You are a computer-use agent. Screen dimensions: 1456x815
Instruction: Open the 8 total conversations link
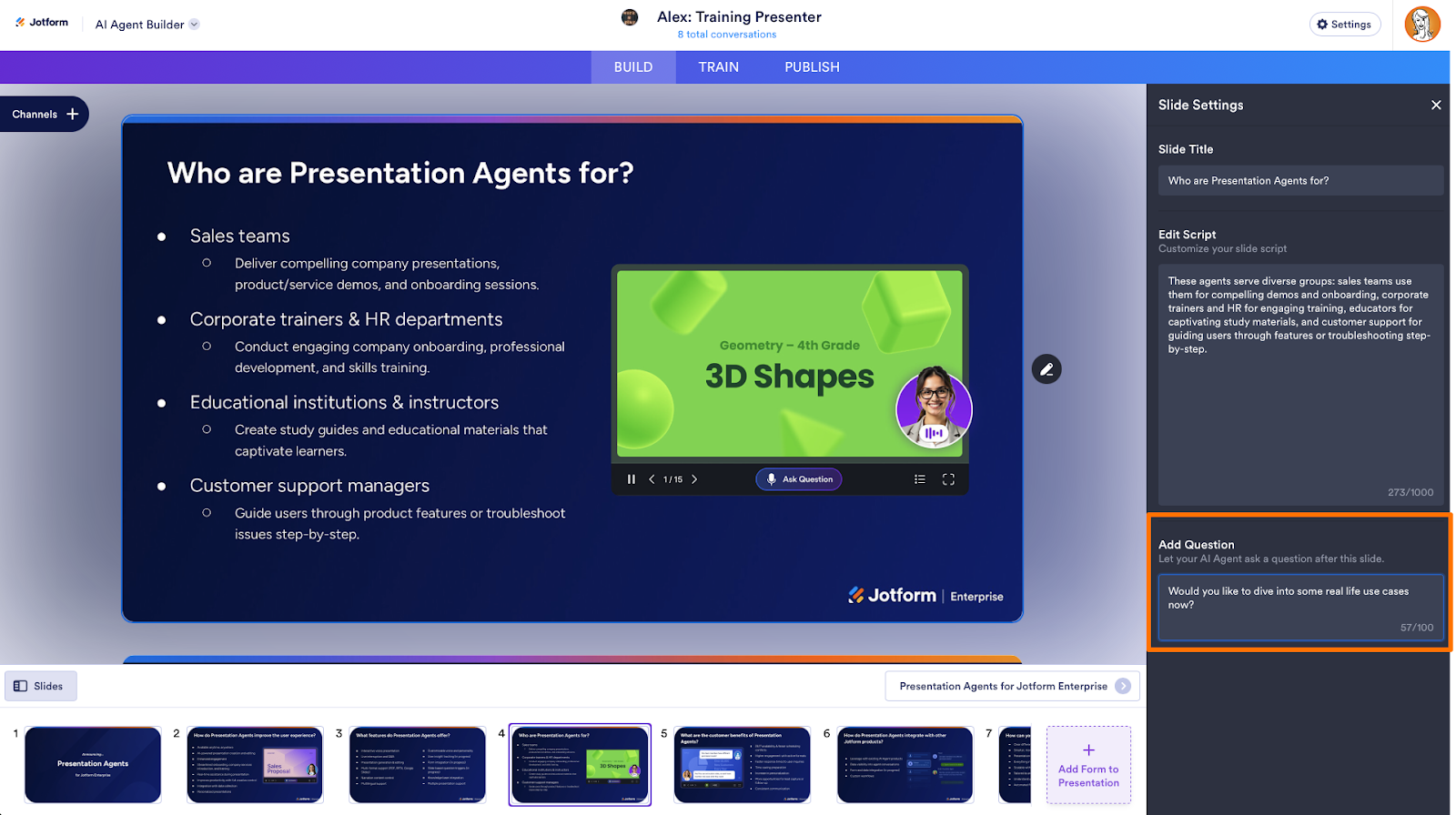pos(726,35)
